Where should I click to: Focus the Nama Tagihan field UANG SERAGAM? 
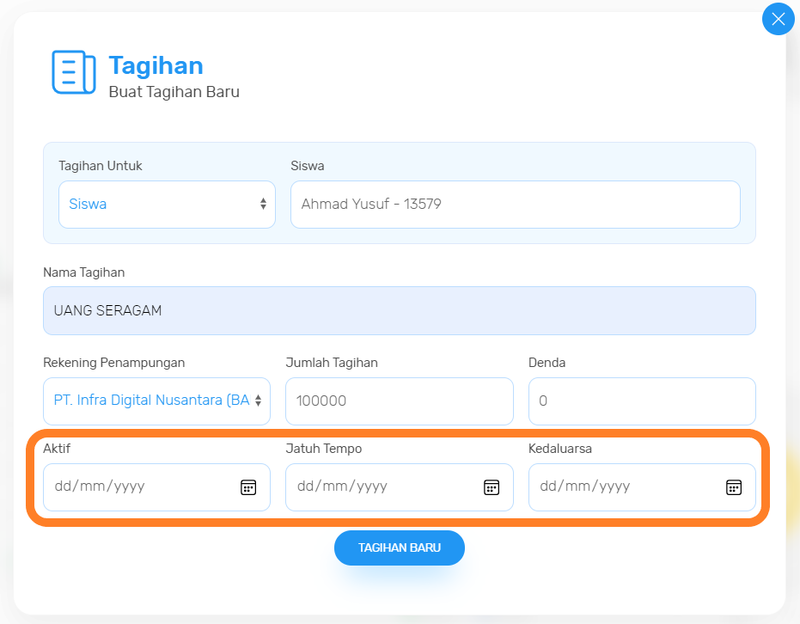[x=399, y=311]
